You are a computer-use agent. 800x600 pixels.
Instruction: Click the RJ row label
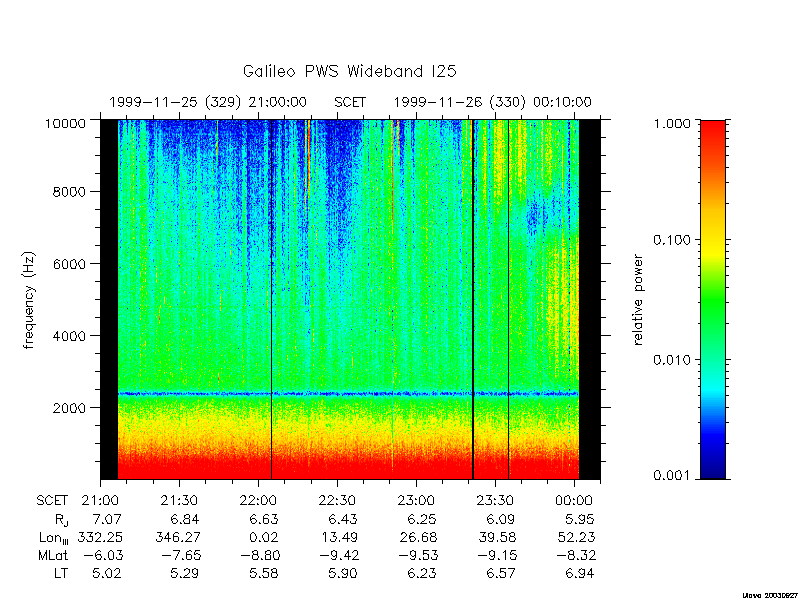61,520
